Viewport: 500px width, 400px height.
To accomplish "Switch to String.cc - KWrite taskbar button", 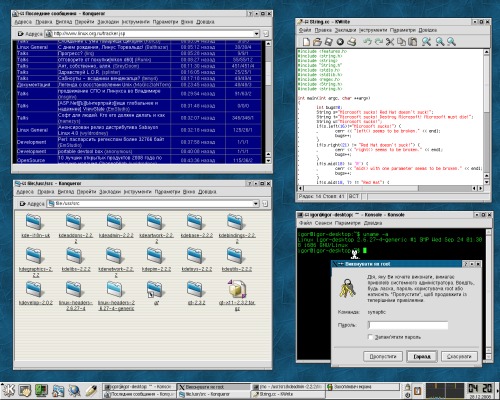I will 288,394.
